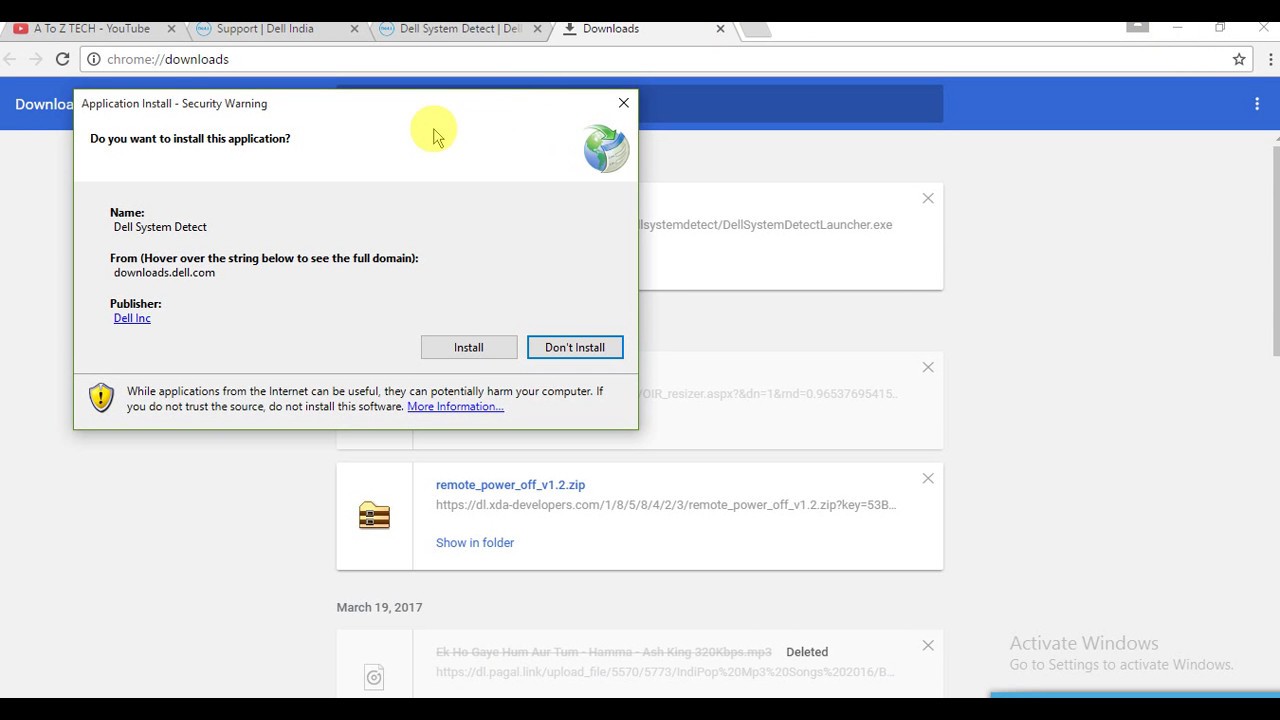Remove the resizer.aspx download from list
The width and height of the screenshot is (1280, 720).
pyautogui.click(x=928, y=367)
